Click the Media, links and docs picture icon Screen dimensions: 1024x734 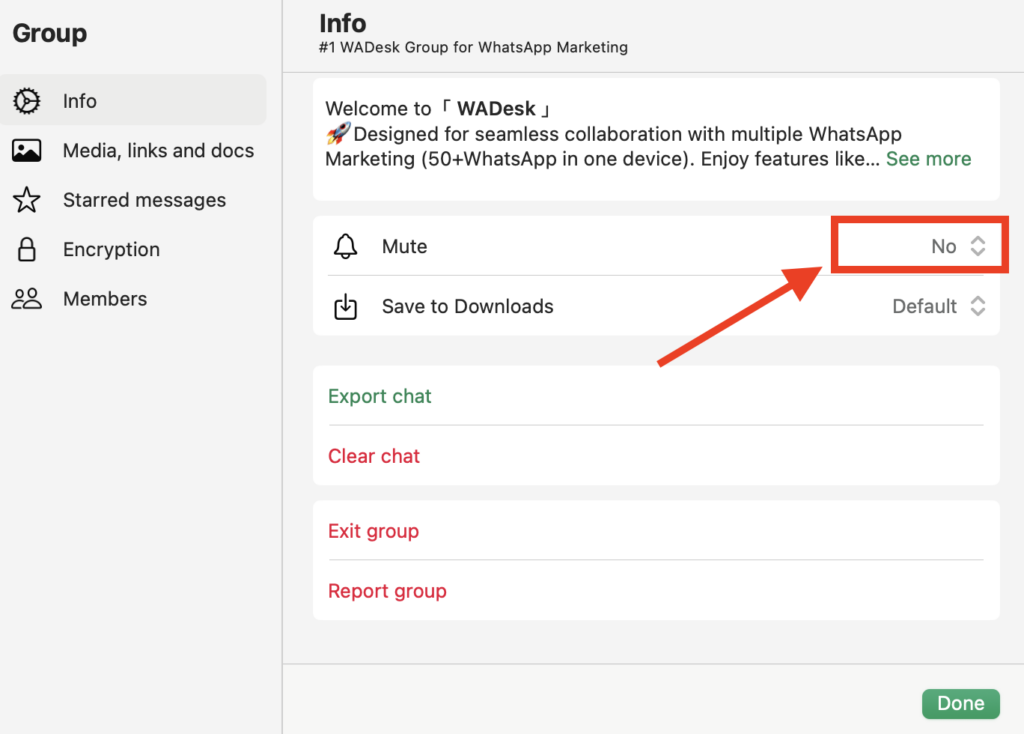27,151
